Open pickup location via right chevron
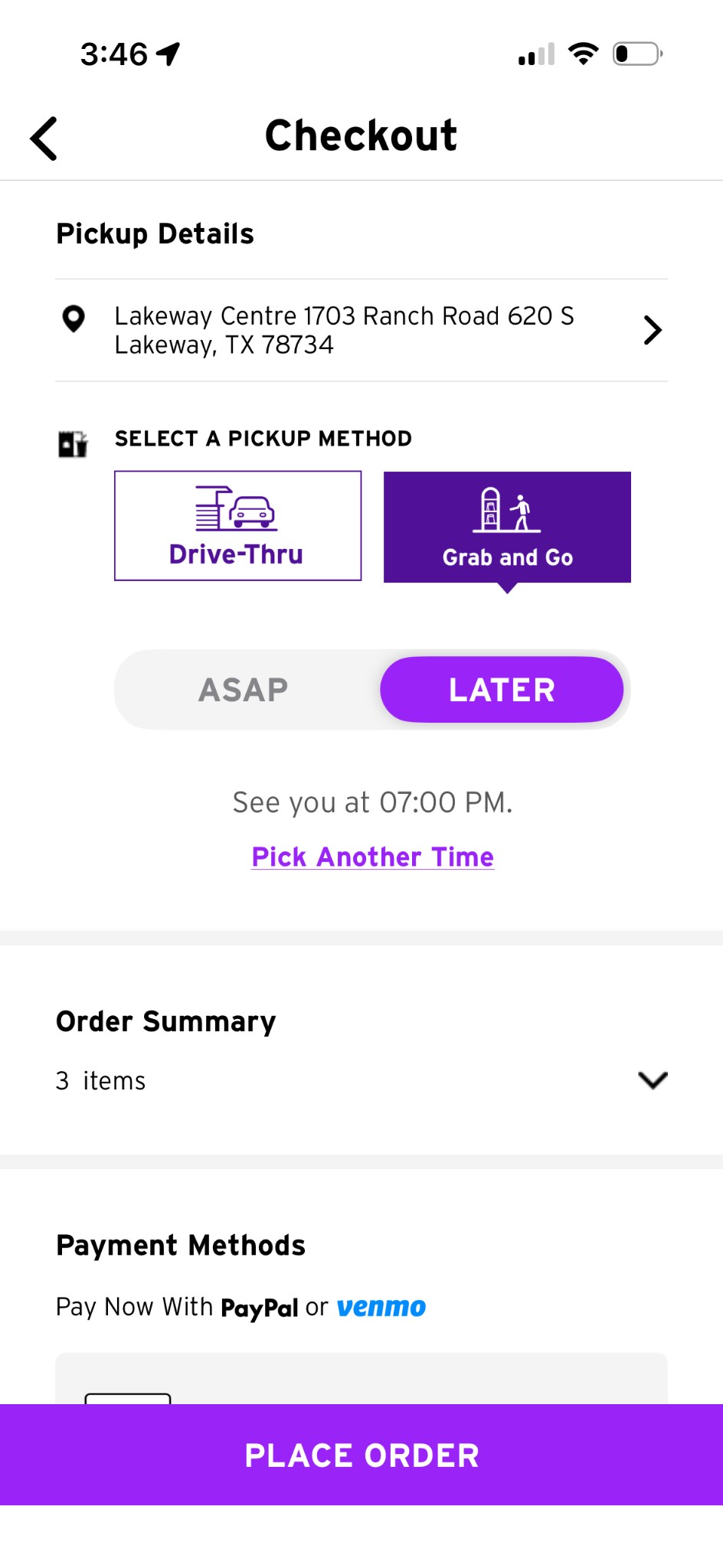 652,330
